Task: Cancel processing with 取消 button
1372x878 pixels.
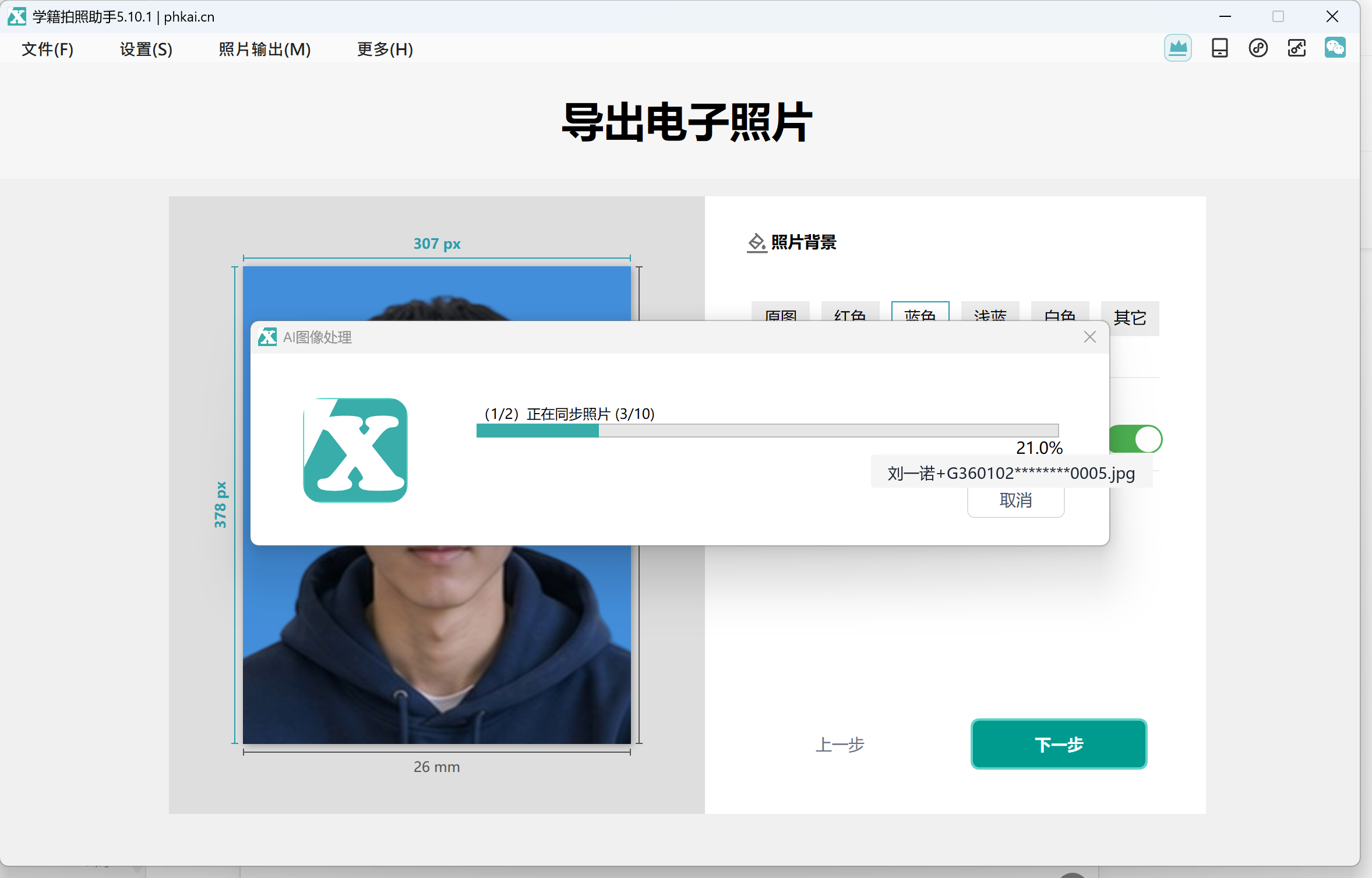Action: (1015, 502)
